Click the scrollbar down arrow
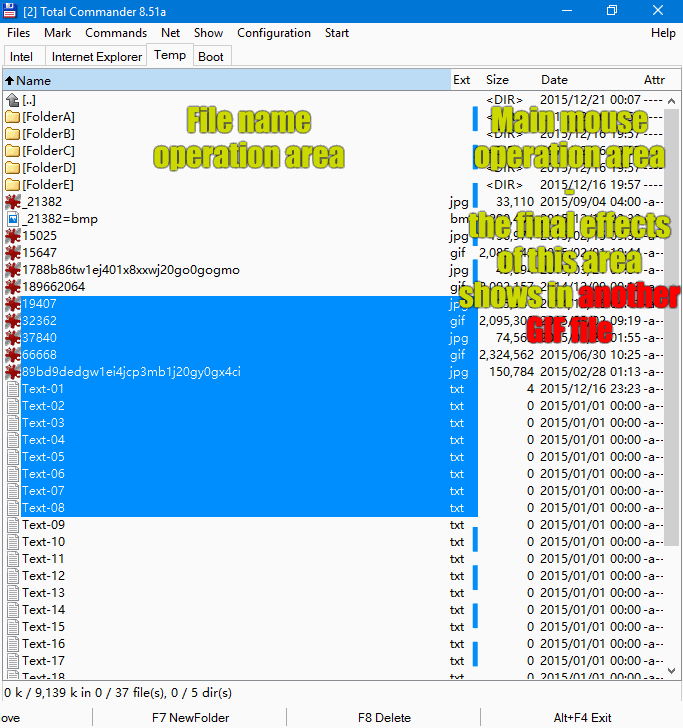This screenshot has height=728, width=683. [671, 670]
